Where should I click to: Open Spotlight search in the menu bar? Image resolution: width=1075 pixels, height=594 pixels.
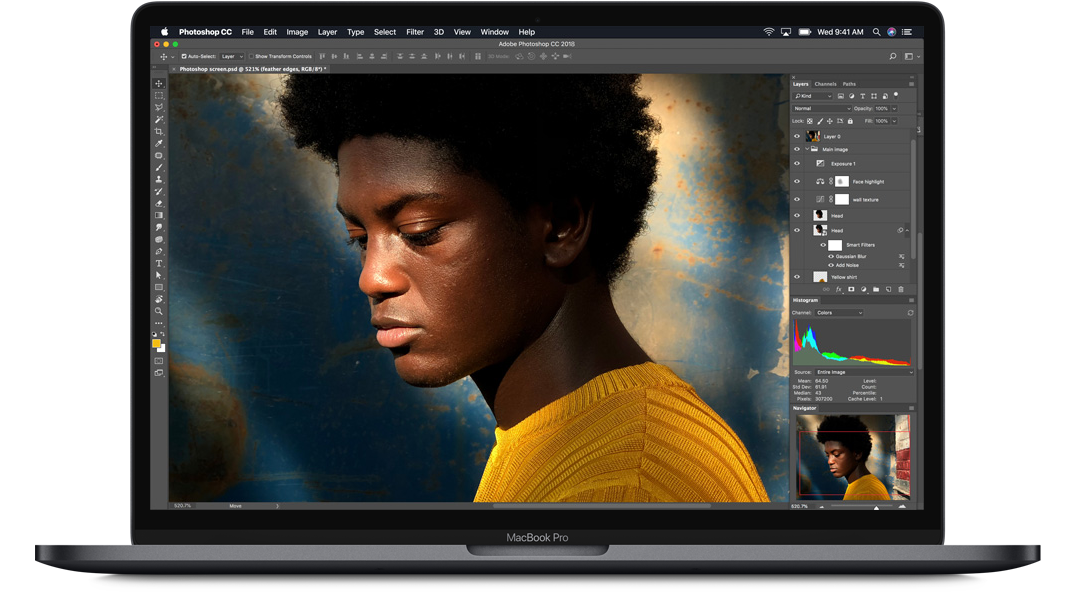tap(876, 32)
